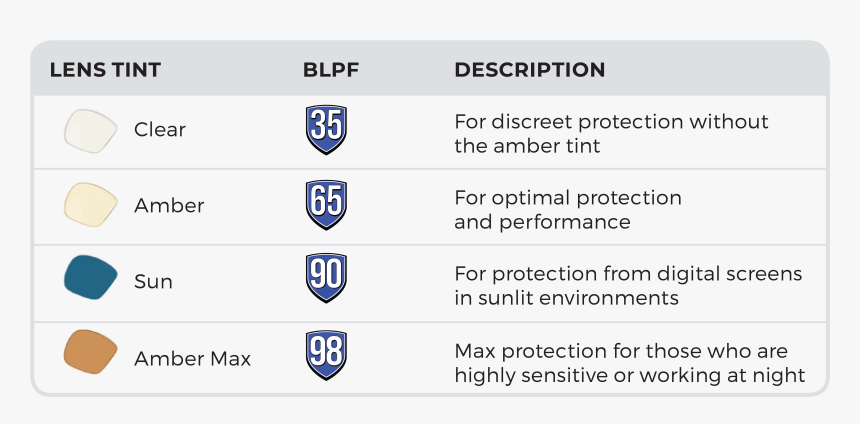Click the Clear tint label

tap(160, 130)
